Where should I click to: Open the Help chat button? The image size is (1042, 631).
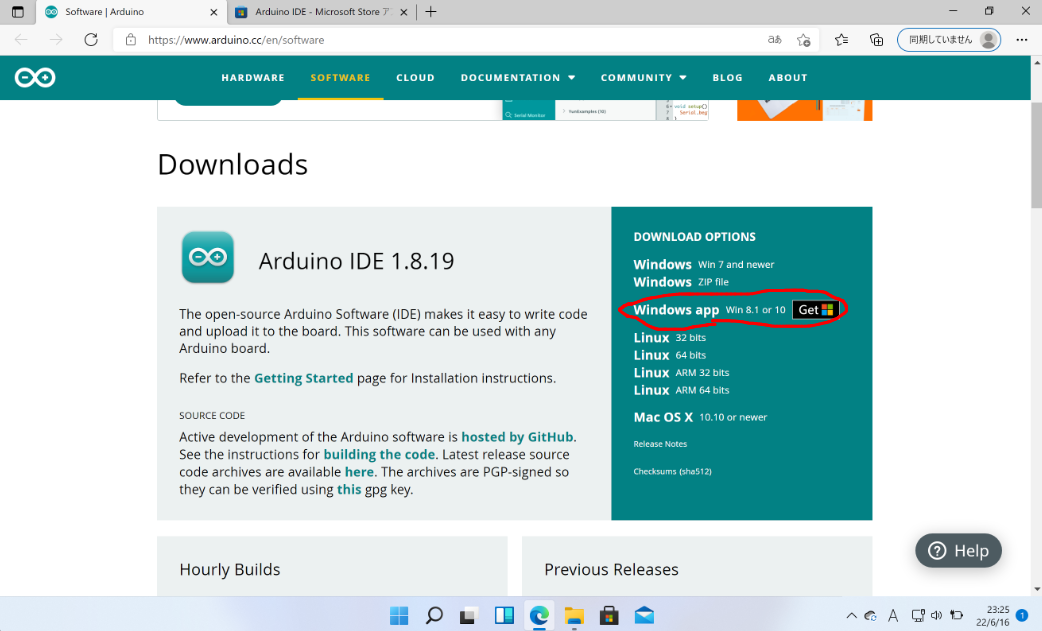(958, 551)
